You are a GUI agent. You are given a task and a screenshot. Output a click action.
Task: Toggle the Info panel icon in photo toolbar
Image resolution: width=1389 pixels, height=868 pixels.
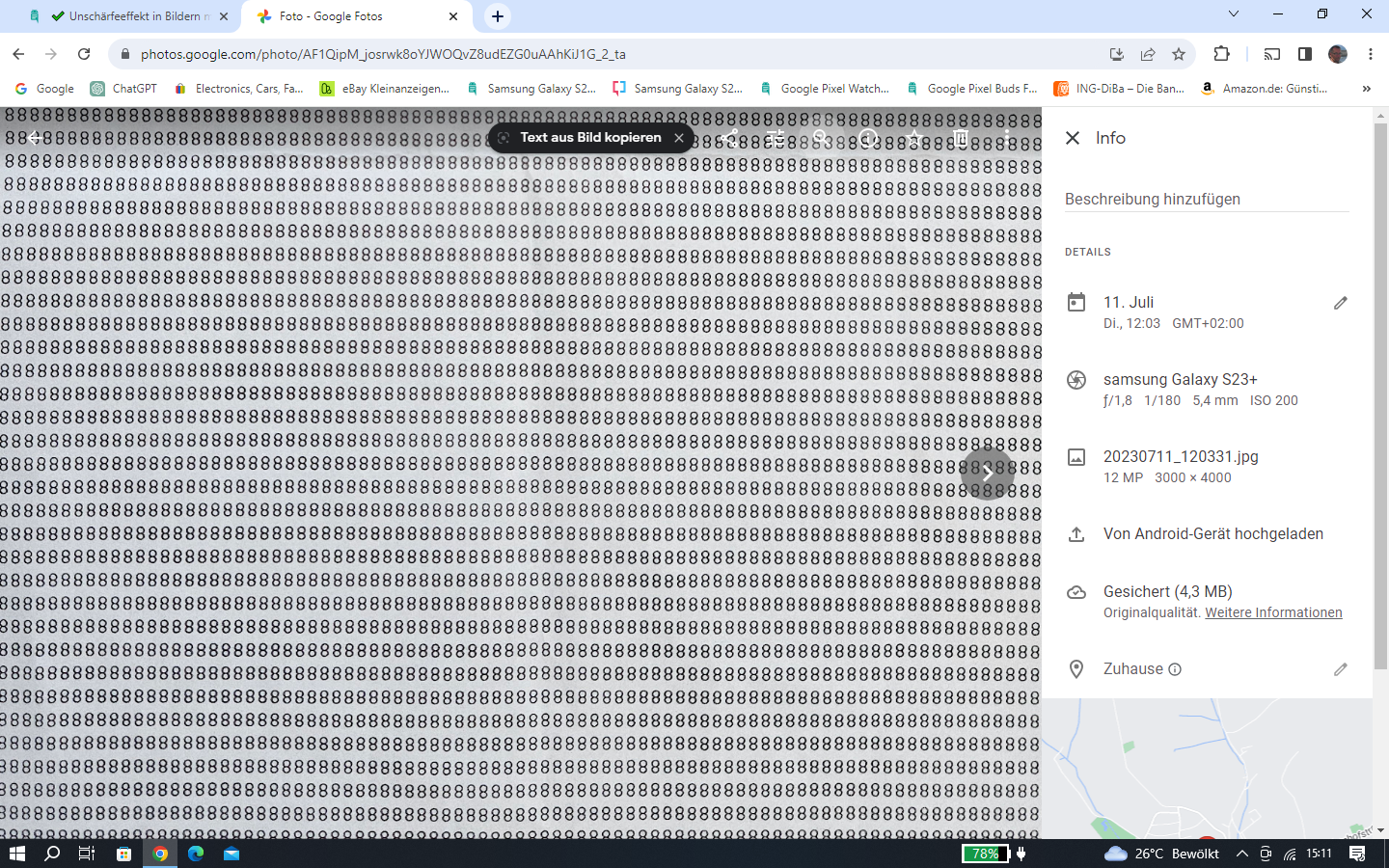868,138
